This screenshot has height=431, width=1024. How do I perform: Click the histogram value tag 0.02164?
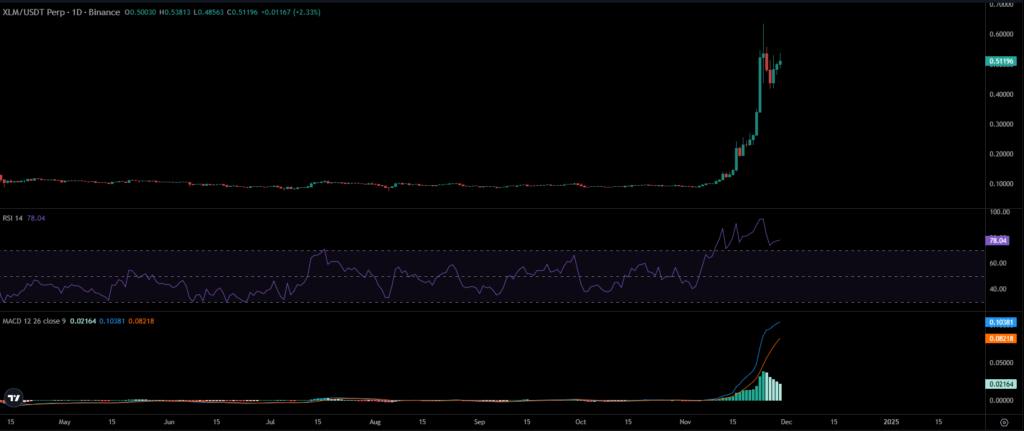pyautogui.click(x=1001, y=384)
